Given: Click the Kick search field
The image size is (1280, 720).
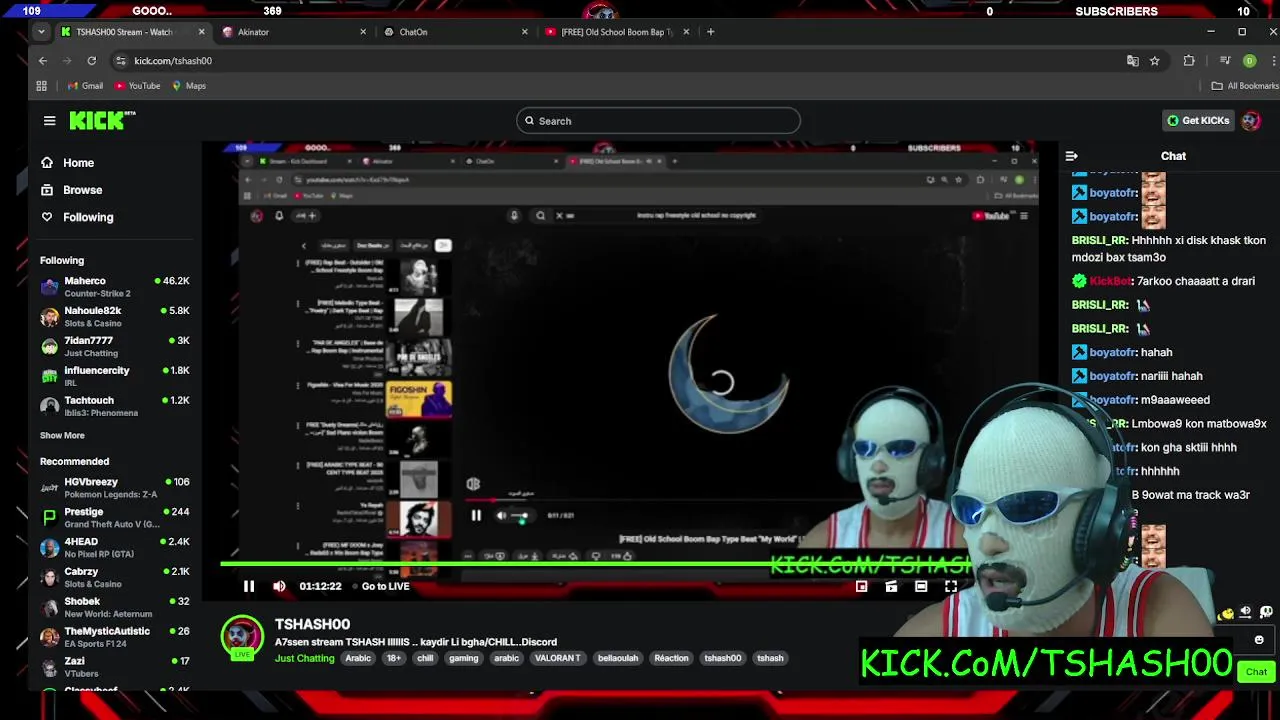Looking at the screenshot, I should (x=658, y=121).
